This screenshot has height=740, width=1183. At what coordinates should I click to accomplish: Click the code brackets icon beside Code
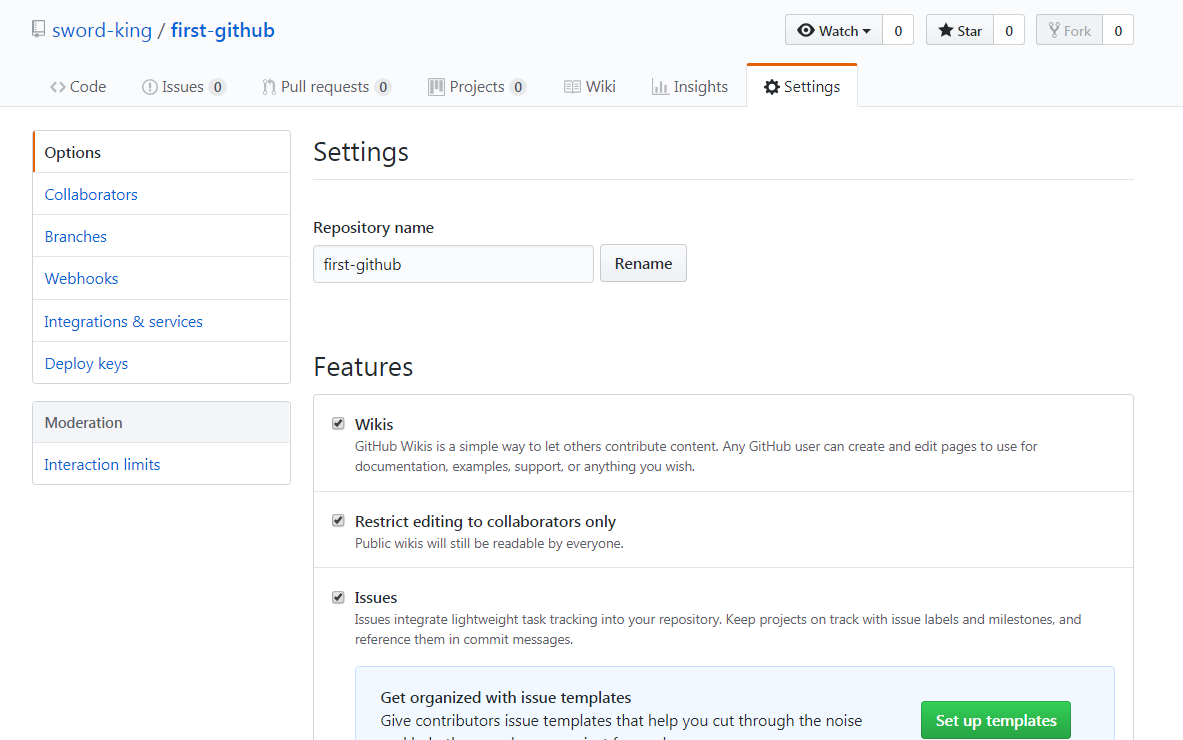click(x=57, y=88)
